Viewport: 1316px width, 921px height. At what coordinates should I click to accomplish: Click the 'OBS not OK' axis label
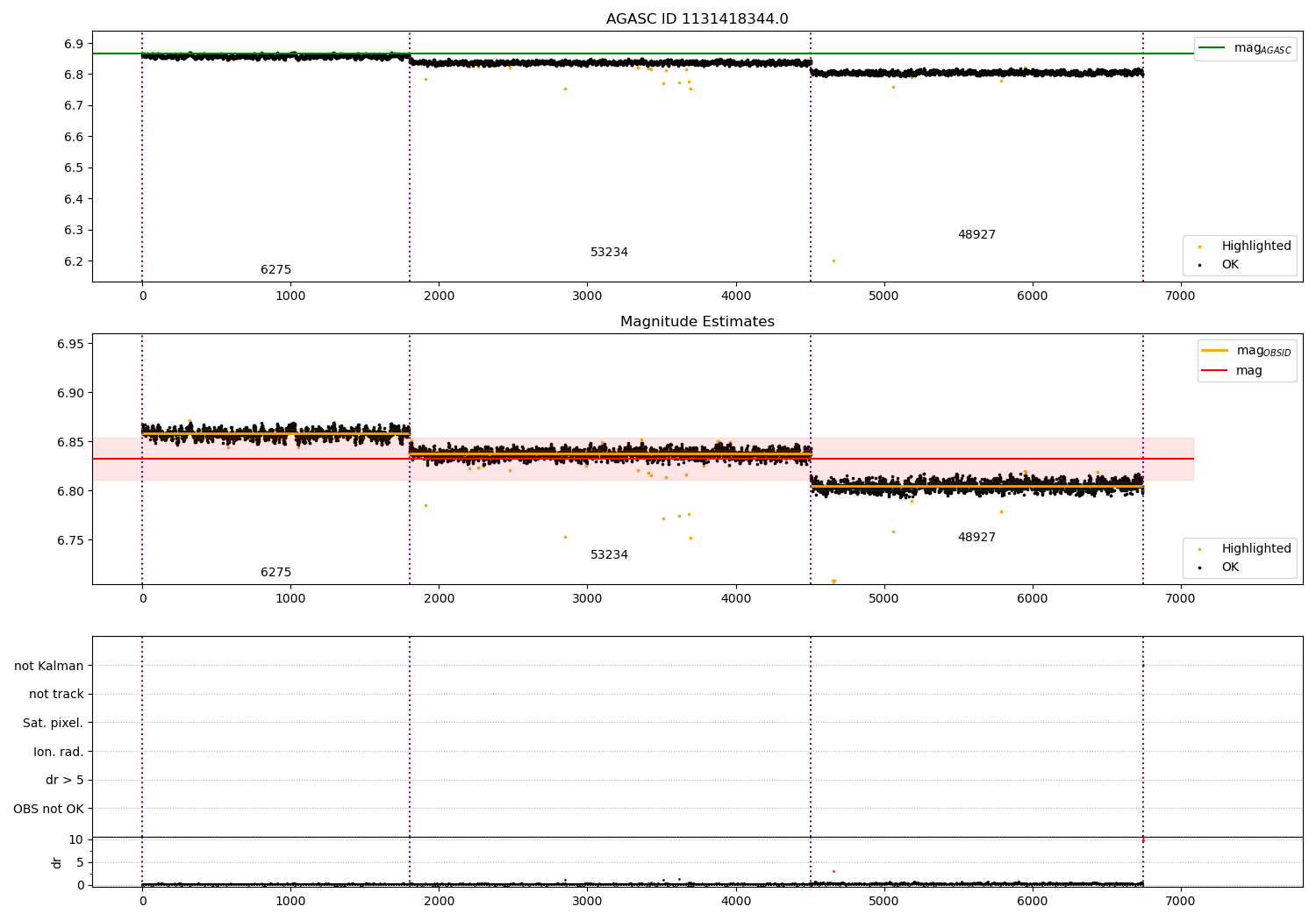(x=49, y=809)
